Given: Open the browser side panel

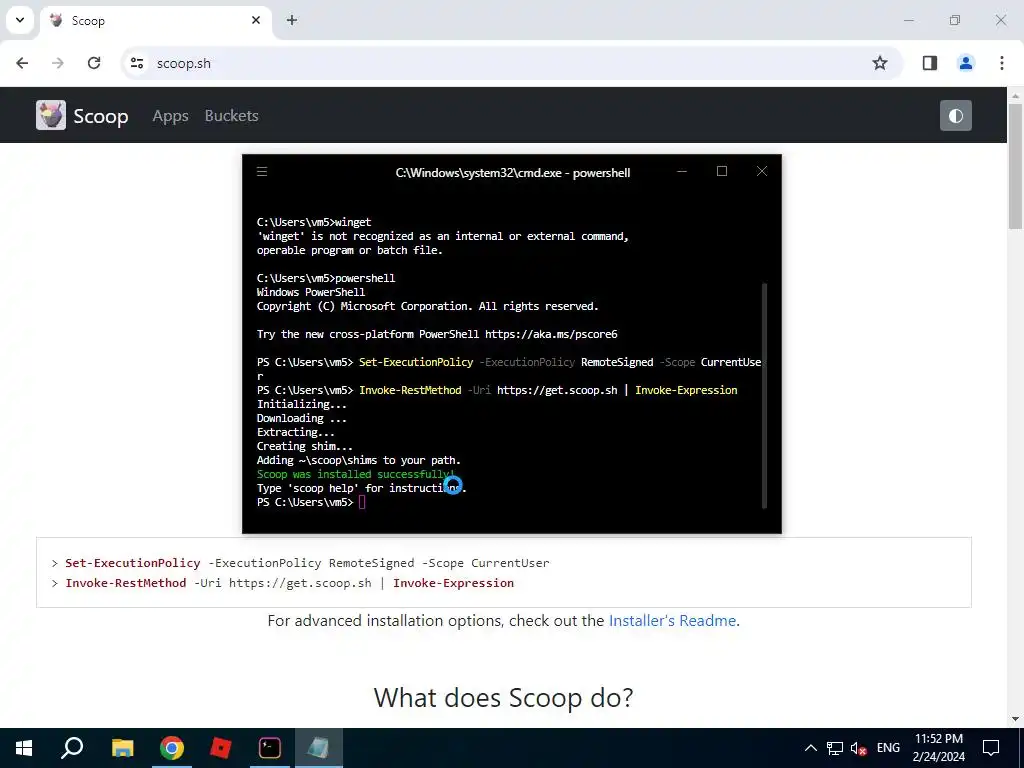Looking at the screenshot, I should [x=929, y=63].
